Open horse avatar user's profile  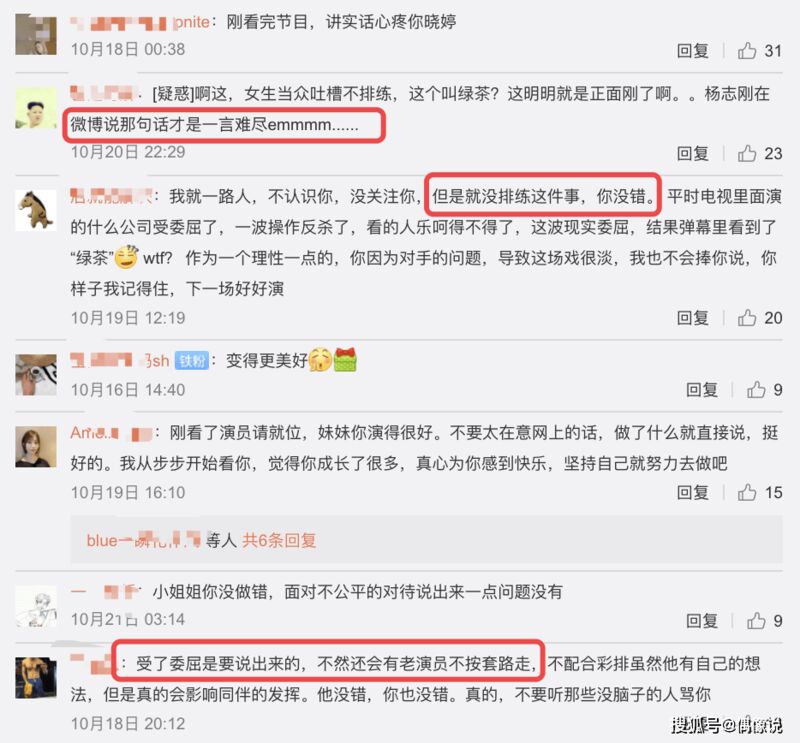pos(36,210)
